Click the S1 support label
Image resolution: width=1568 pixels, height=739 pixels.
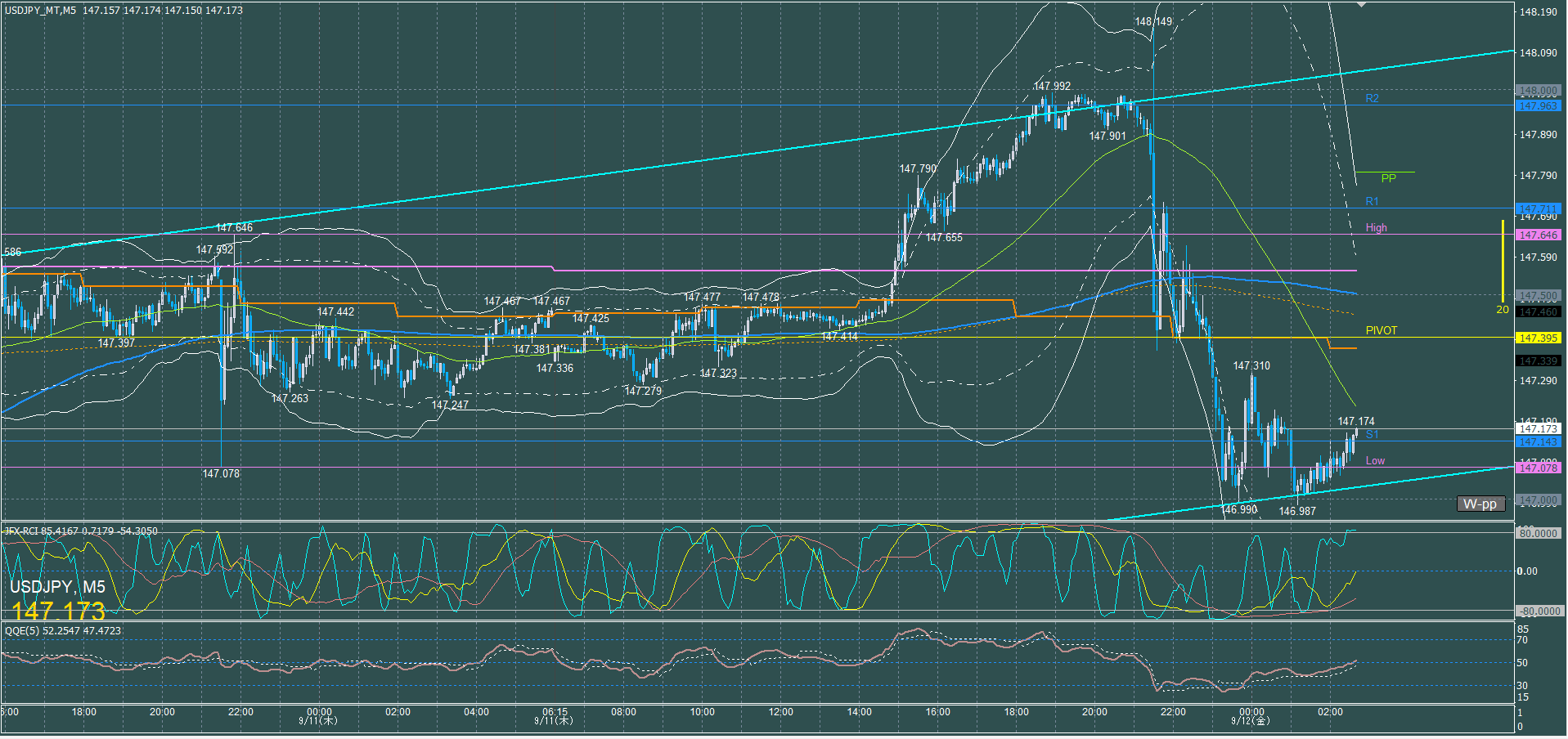pos(1372,435)
